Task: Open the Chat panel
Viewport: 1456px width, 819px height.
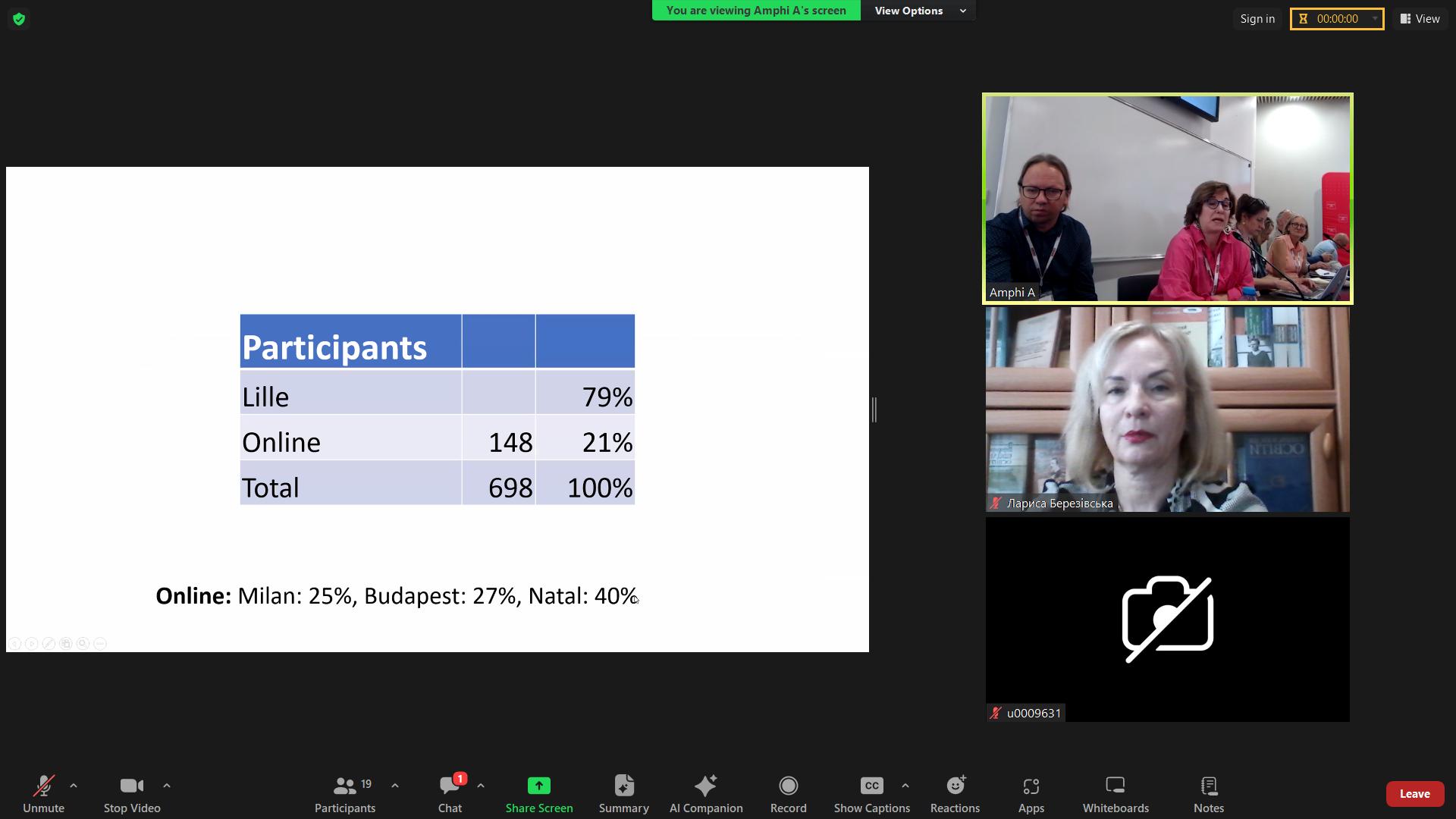Action: [450, 794]
